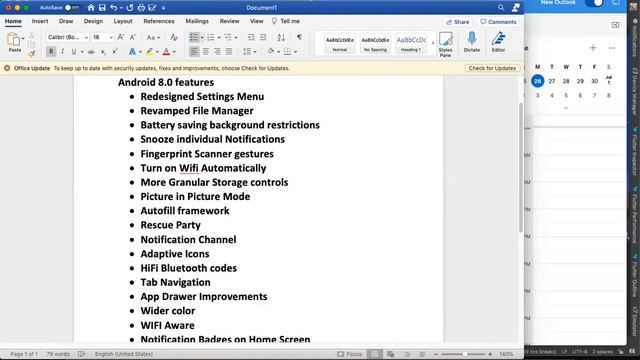The width and height of the screenshot is (640, 360).
Task: Enable Focus mode in status bar
Action: 350,354
